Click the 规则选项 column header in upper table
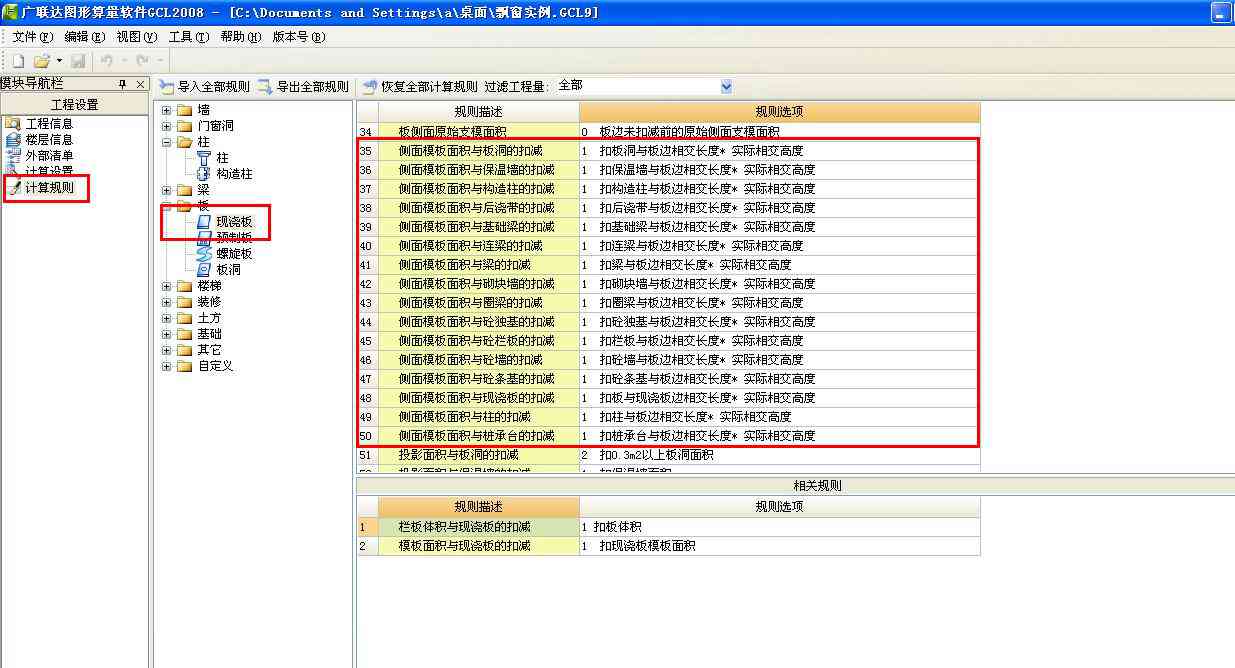This screenshot has height=668, width=1235. (780, 112)
